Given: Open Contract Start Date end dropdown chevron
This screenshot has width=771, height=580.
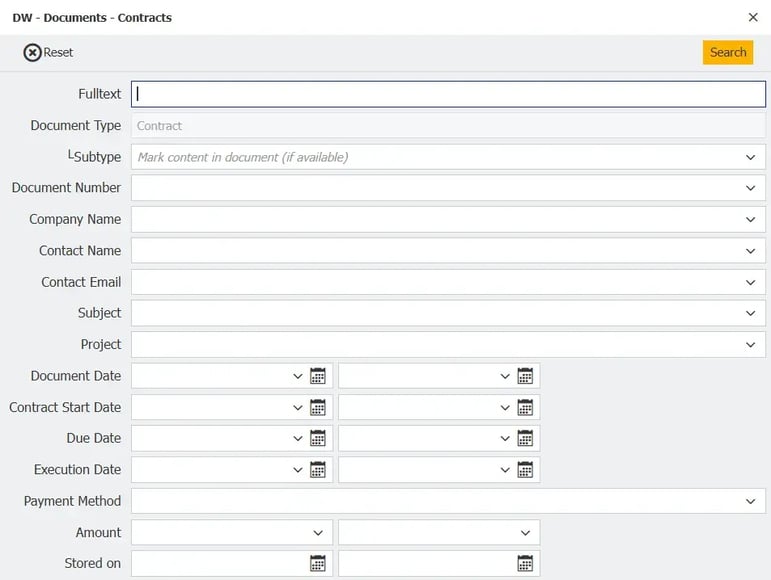Looking at the screenshot, I should (x=505, y=407).
